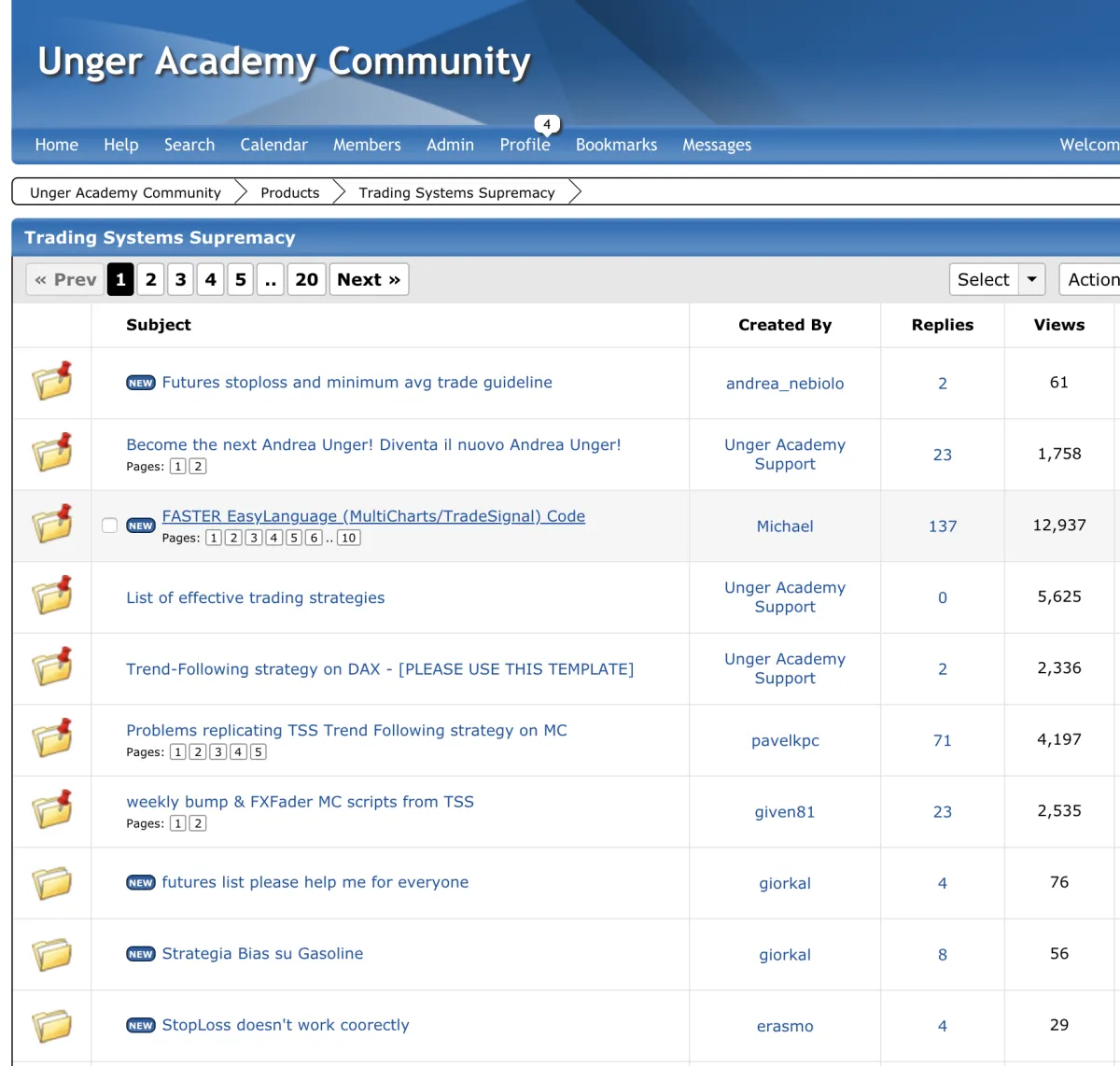Open the Select dropdown arrow

tap(1031, 279)
